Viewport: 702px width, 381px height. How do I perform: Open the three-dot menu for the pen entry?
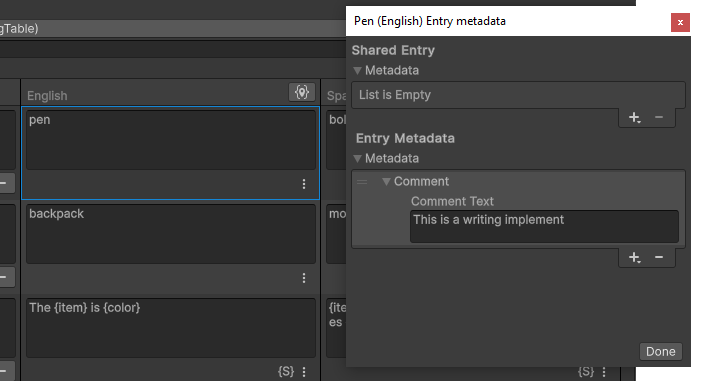304,184
